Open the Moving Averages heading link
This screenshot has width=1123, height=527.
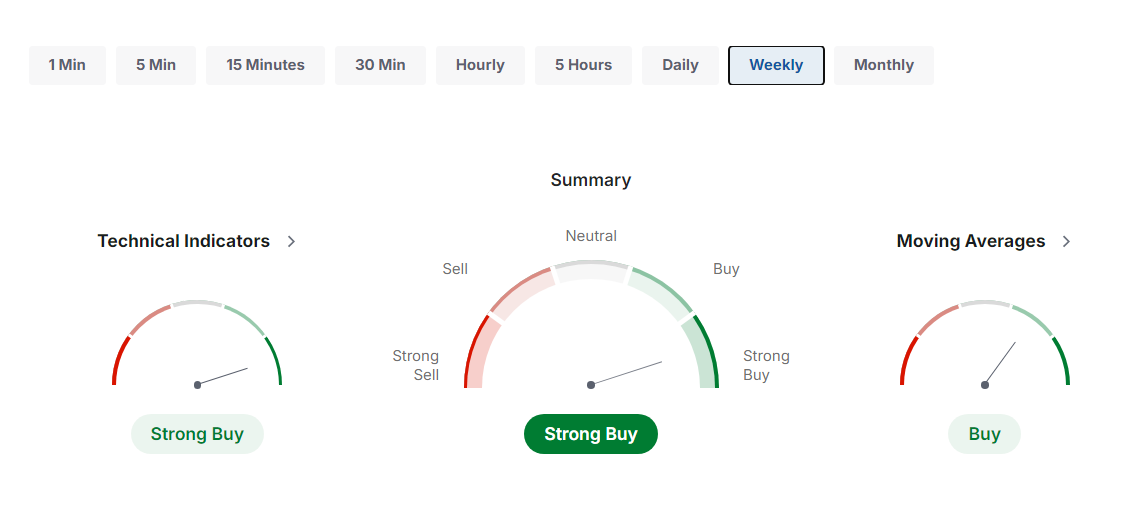[x=970, y=241]
